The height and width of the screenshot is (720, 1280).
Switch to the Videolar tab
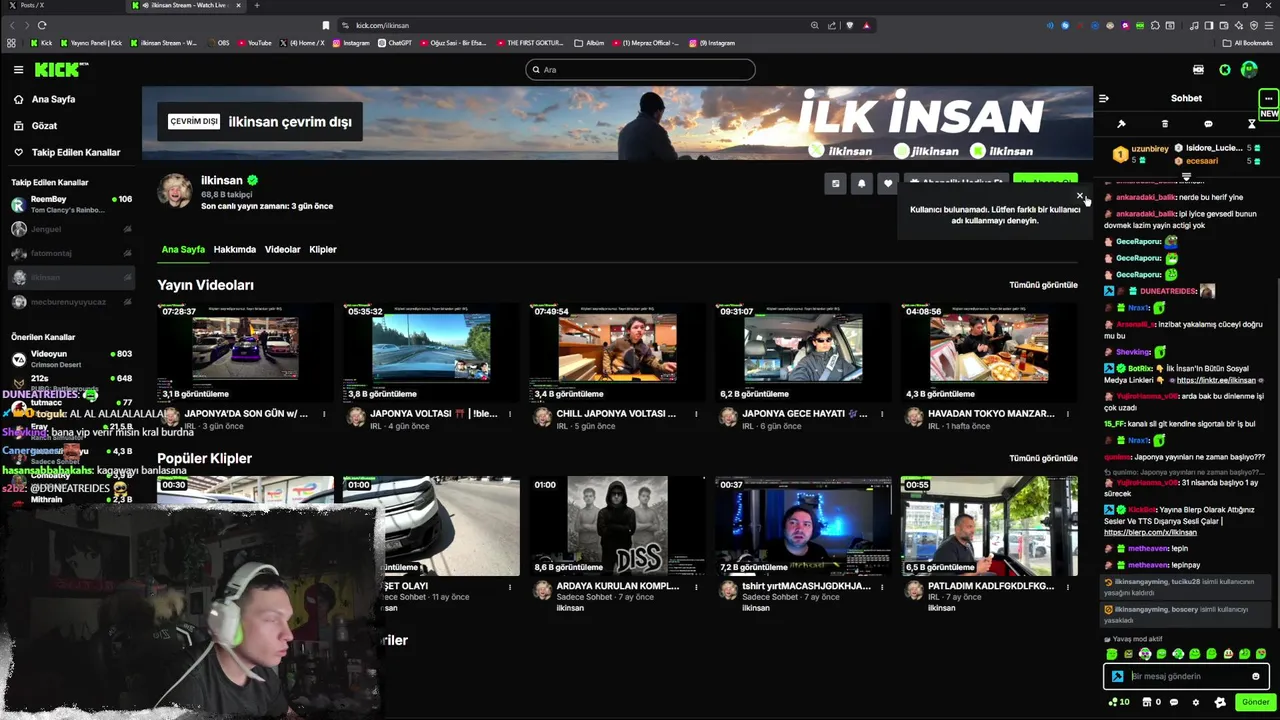(282, 249)
